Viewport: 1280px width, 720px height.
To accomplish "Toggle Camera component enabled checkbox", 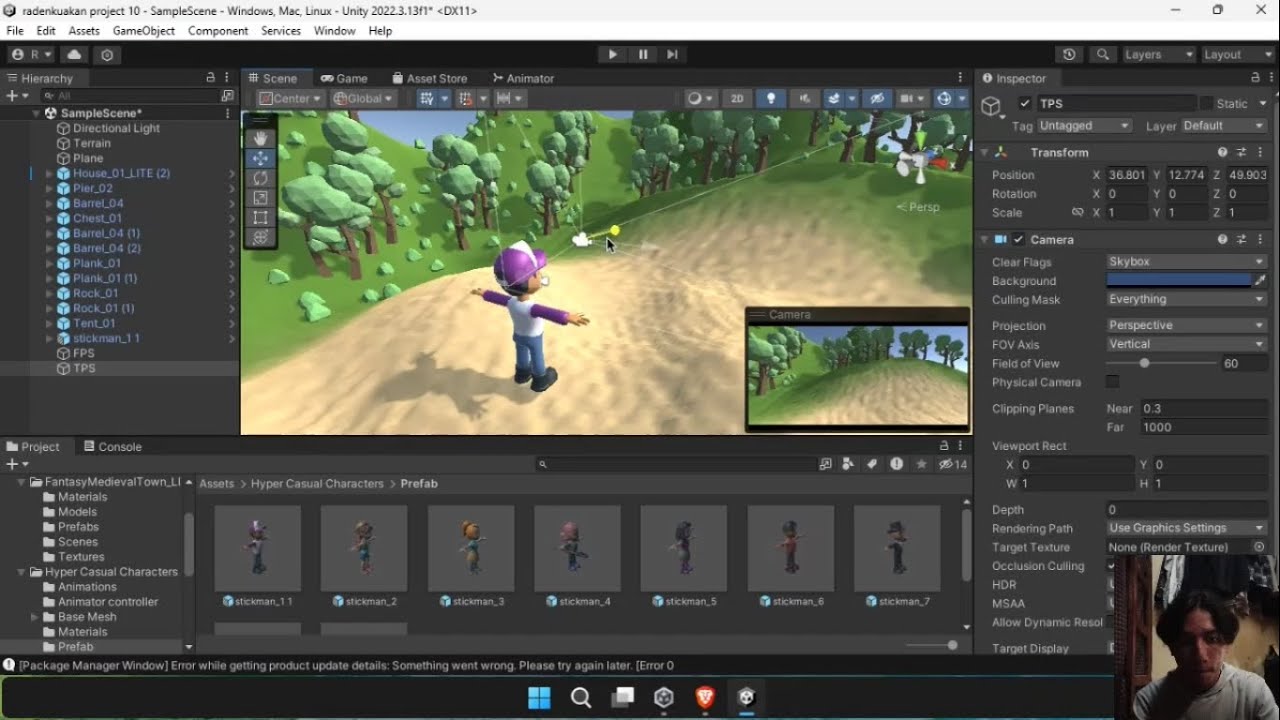I will click(x=1018, y=240).
